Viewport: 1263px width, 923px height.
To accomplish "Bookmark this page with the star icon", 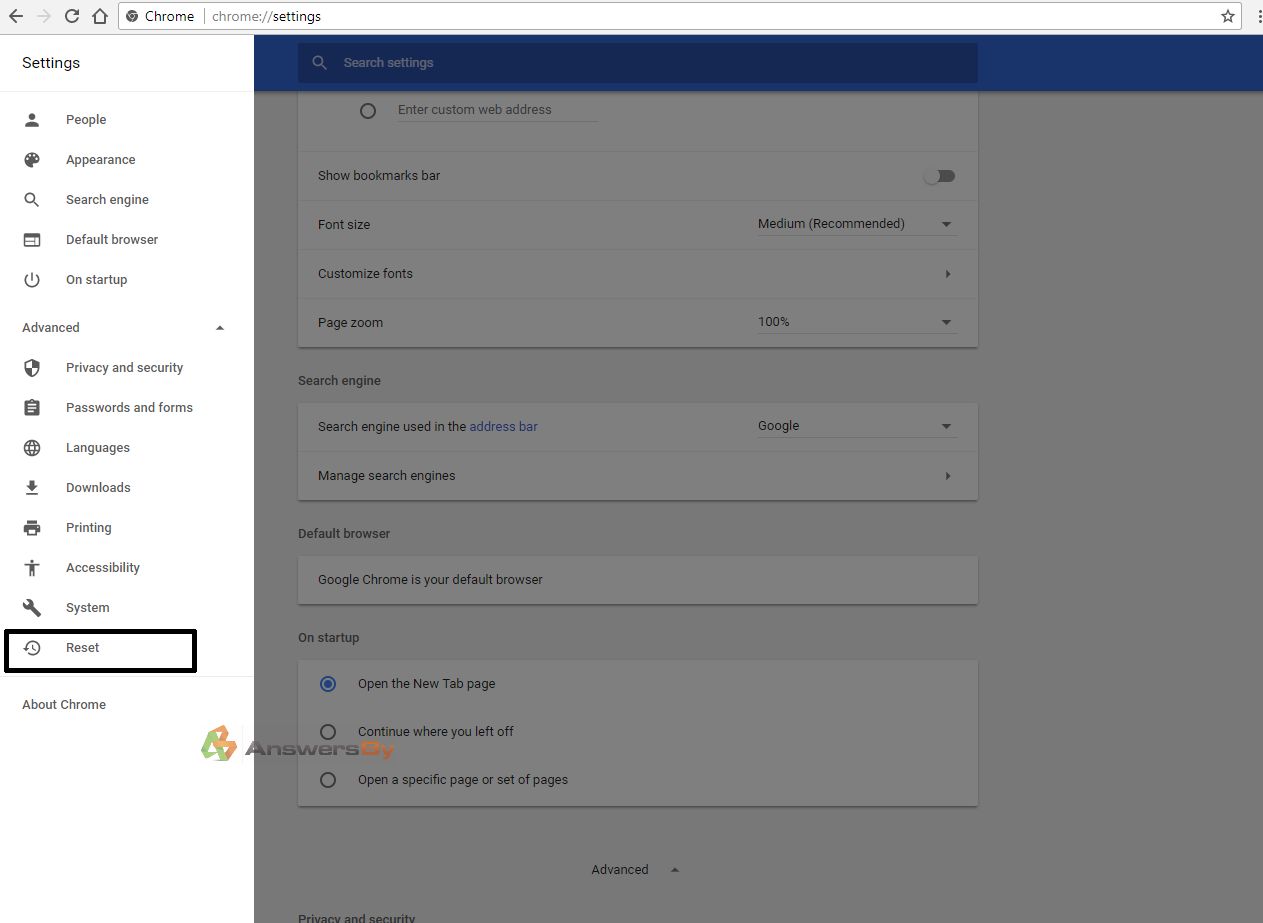I will (x=1228, y=16).
